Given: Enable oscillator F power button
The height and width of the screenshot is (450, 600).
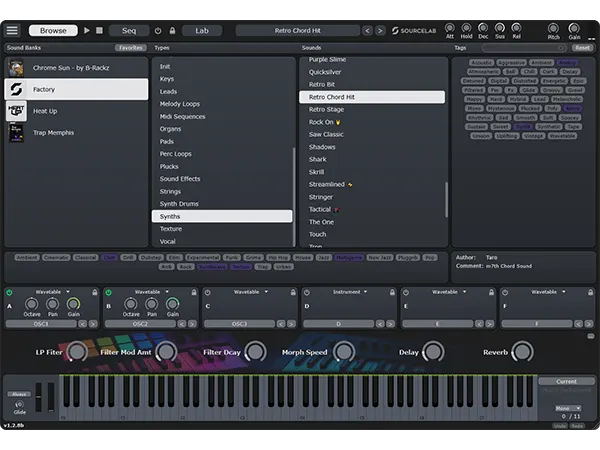Looking at the screenshot, I should click(505, 292).
